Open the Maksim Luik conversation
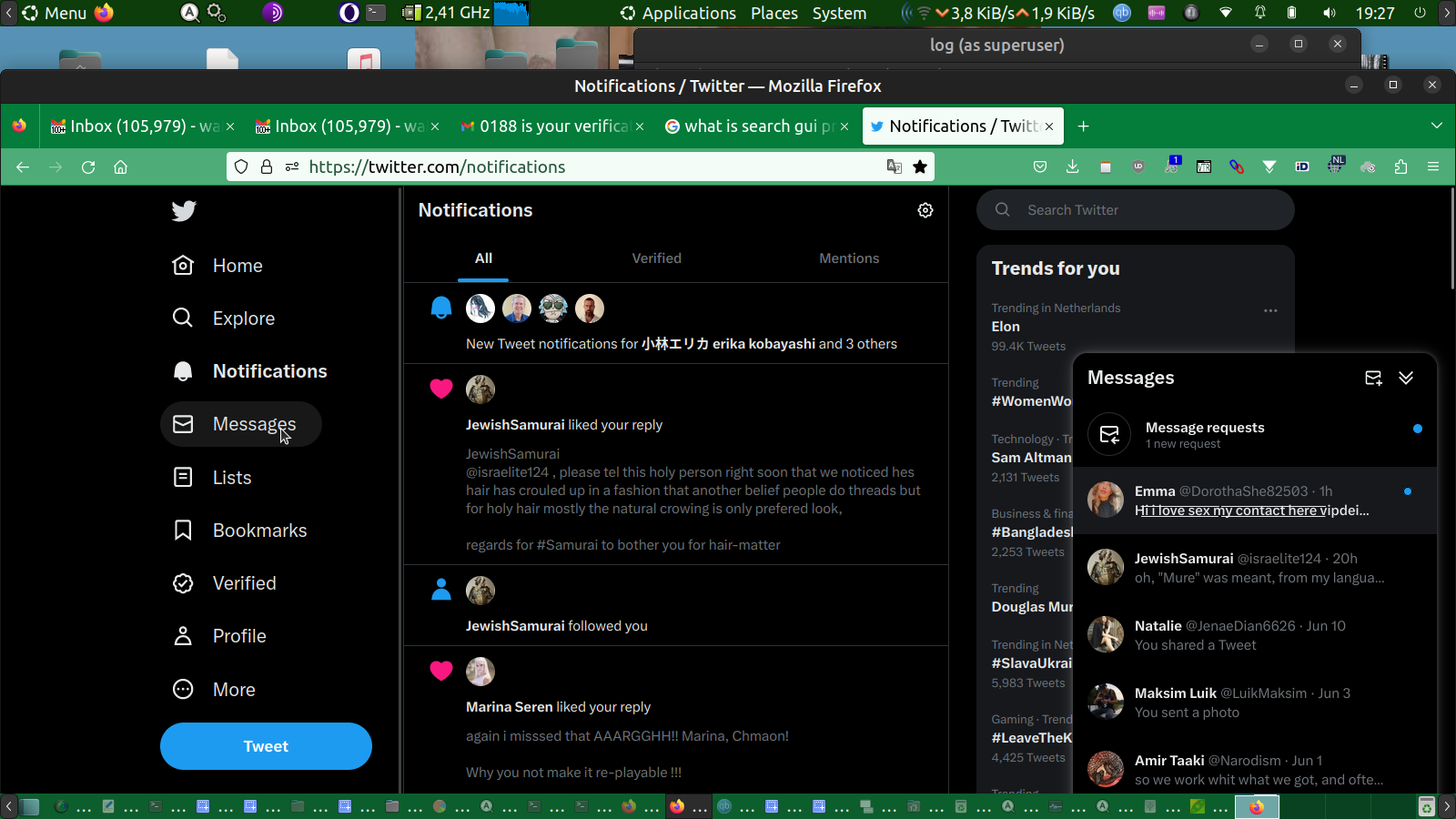1456x819 pixels. pyautogui.click(x=1255, y=703)
